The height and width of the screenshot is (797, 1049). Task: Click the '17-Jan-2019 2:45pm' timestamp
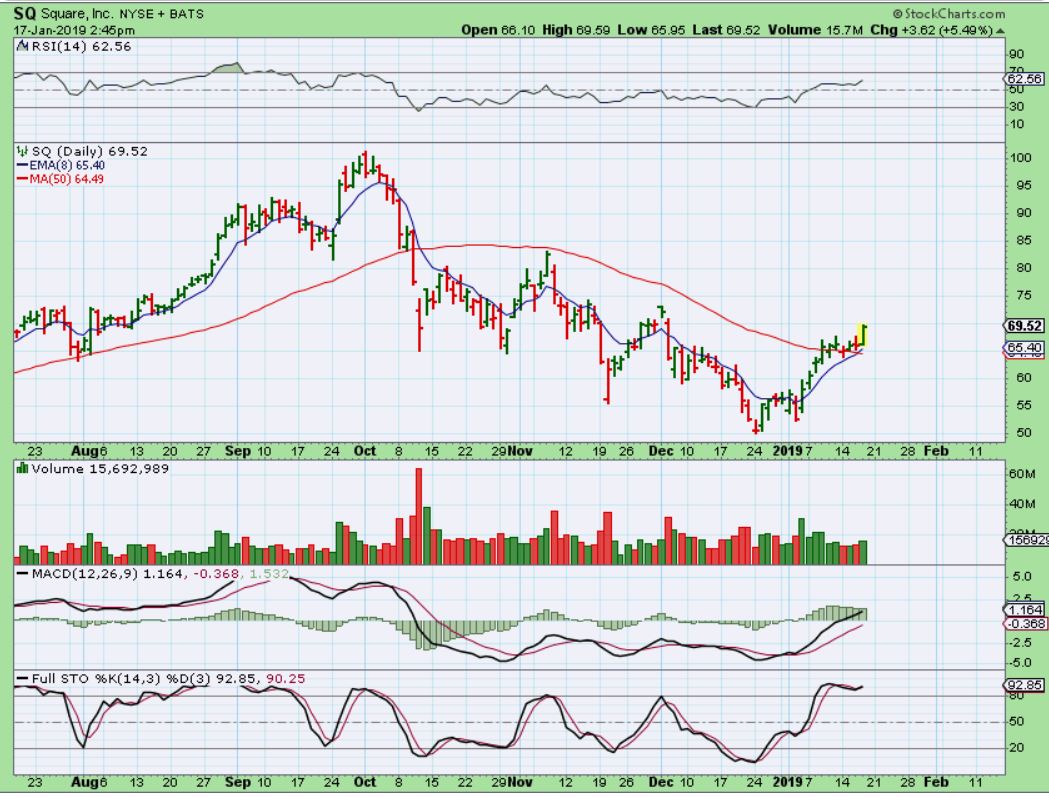pyautogui.click(x=74, y=30)
